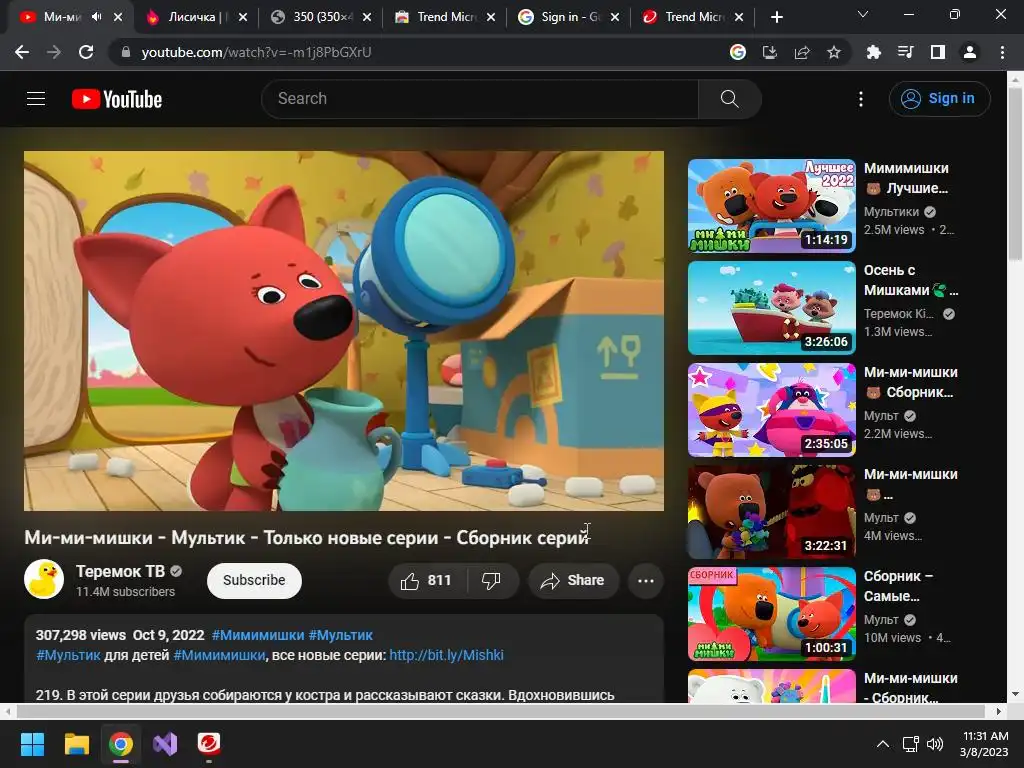The image size is (1024, 768).
Task: Open the YouTube hamburger guide menu
Action: [36, 99]
